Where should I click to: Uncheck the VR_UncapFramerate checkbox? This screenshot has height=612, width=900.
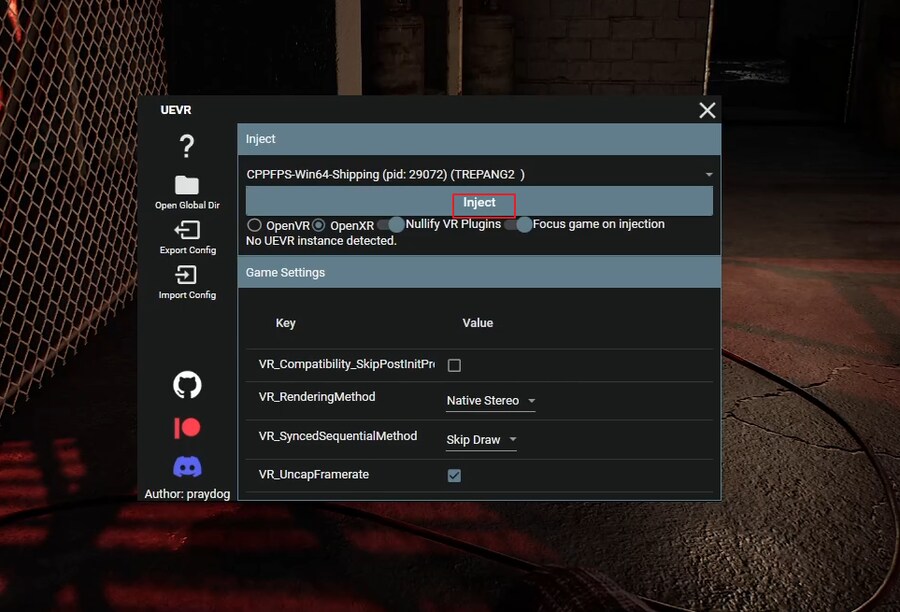click(454, 475)
